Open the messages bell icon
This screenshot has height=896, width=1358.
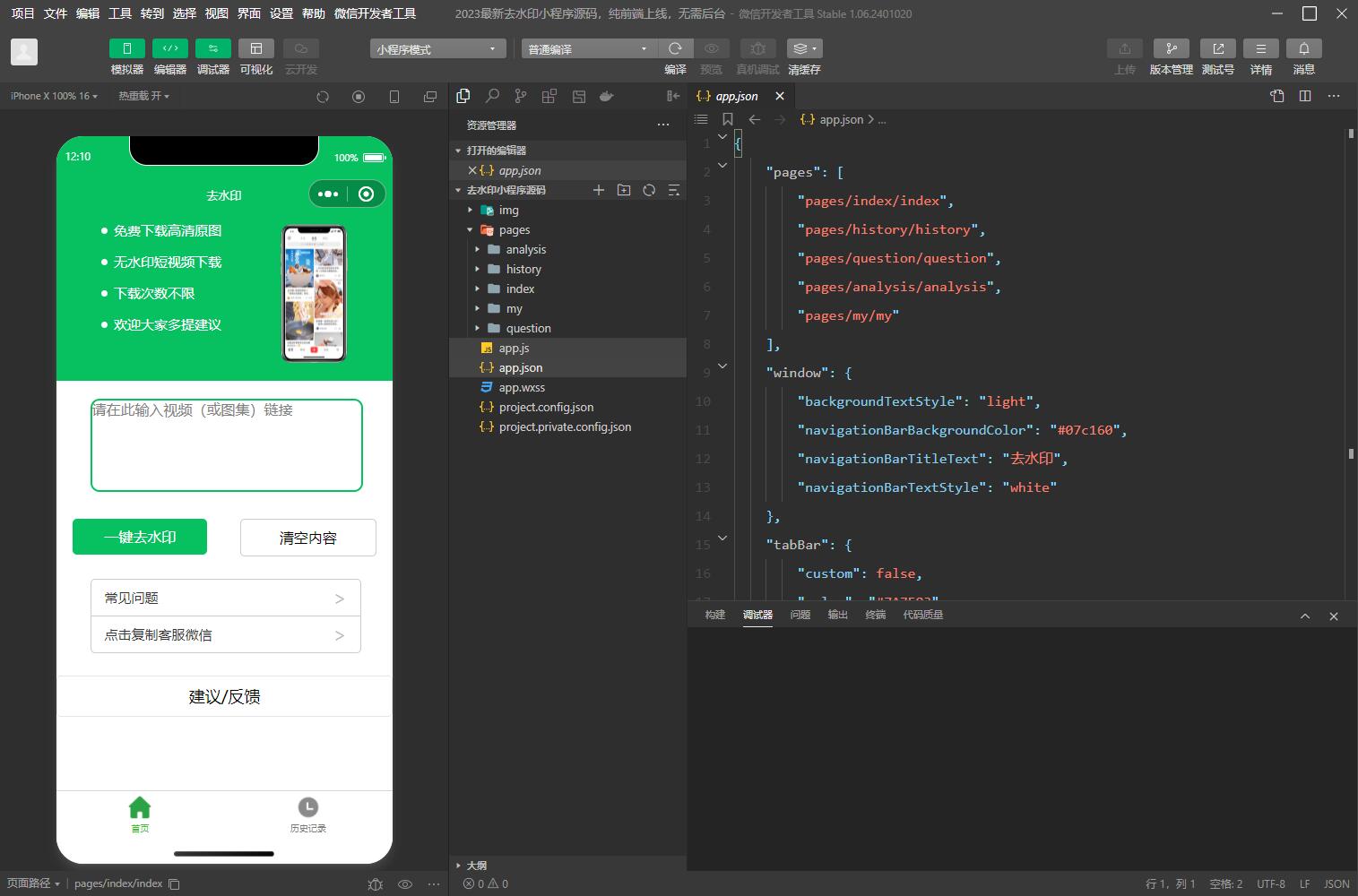pyautogui.click(x=1304, y=48)
